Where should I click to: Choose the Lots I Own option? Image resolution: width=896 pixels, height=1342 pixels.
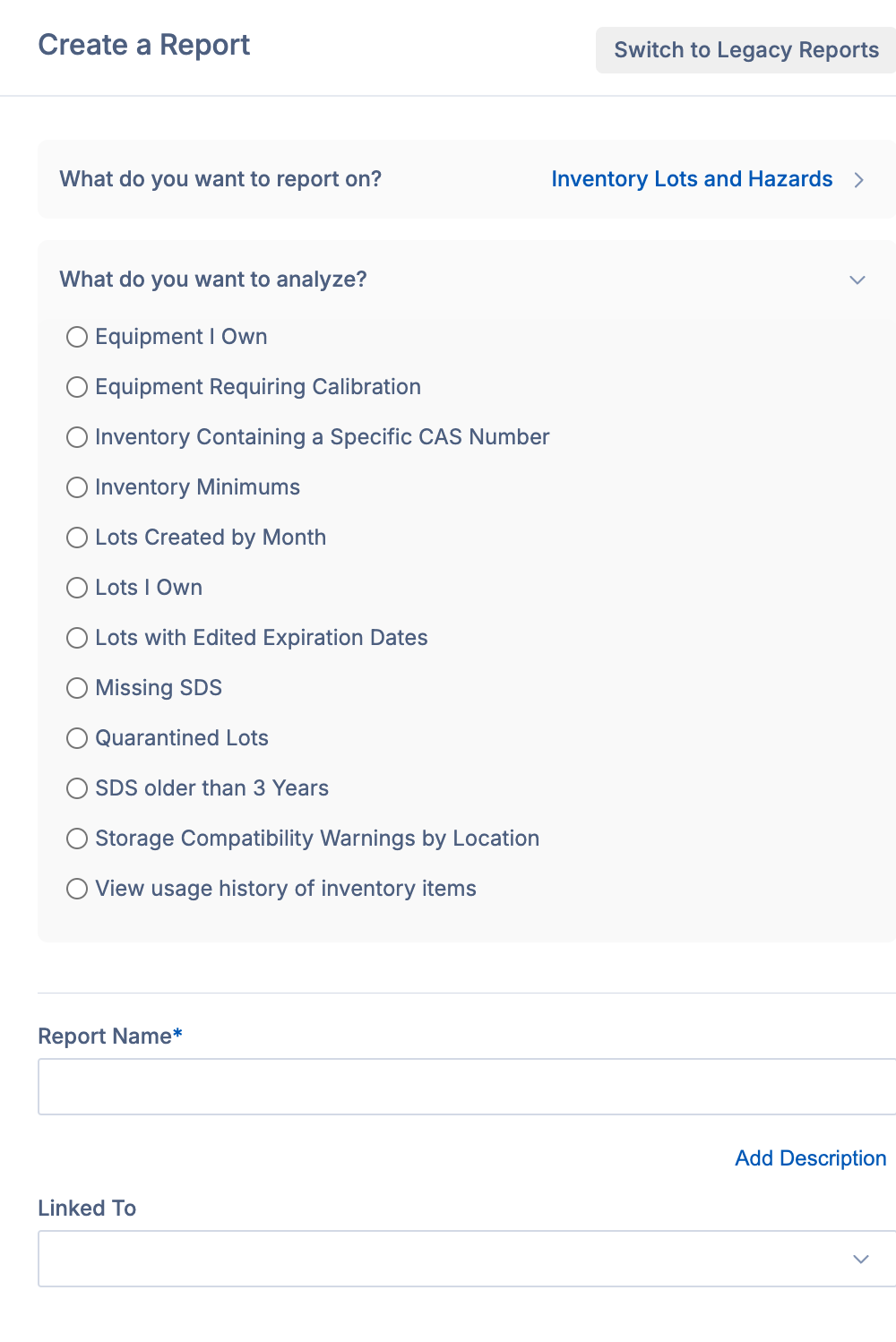pyautogui.click(x=77, y=588)
